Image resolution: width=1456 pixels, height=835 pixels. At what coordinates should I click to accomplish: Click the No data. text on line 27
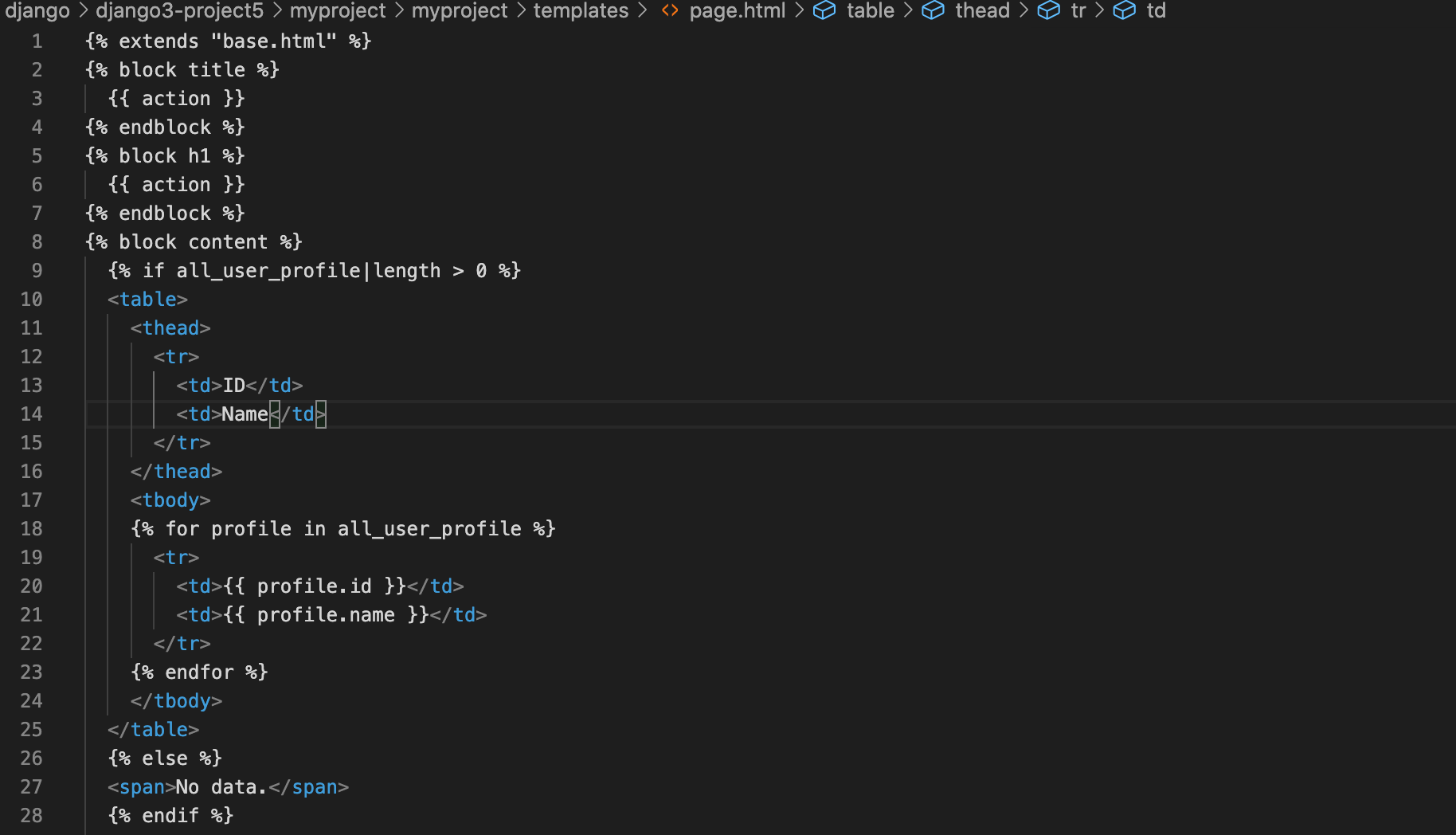click(x=219, y=786)
